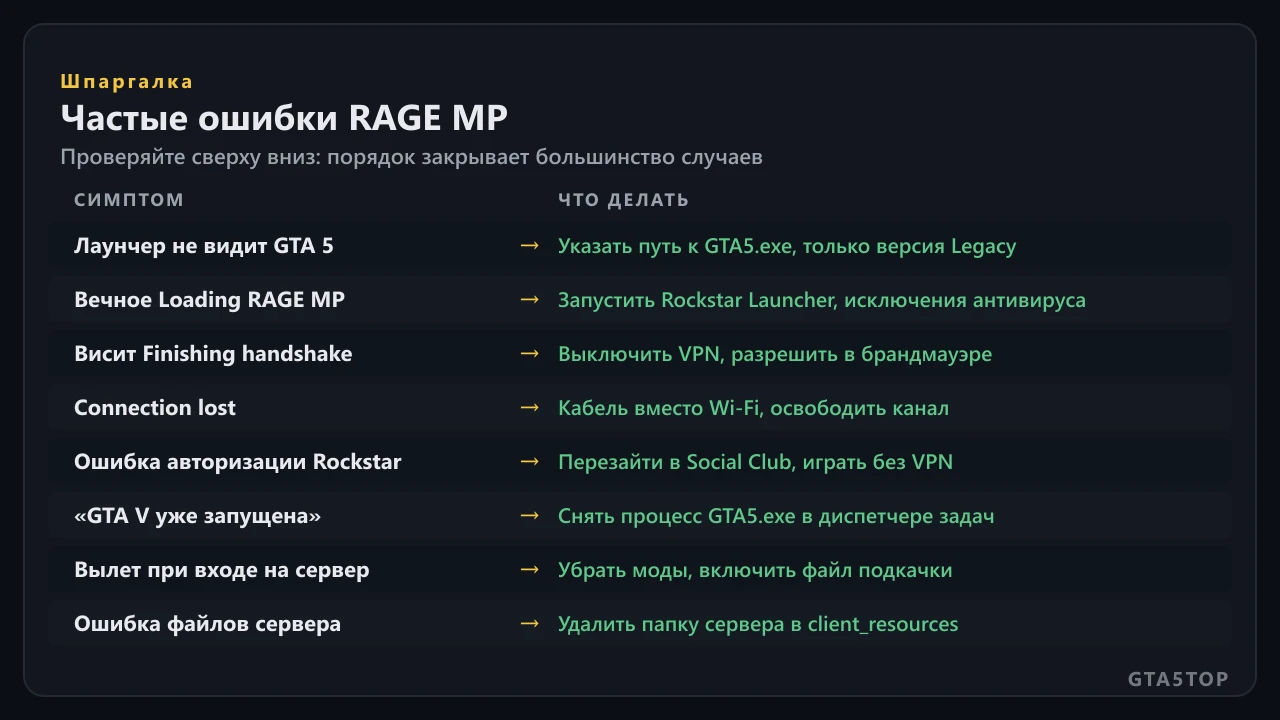Click the fix "Указать путь к GTA5.exe, только версия Legacy"
Screen dimensions: 1280x720
[787, 246]
